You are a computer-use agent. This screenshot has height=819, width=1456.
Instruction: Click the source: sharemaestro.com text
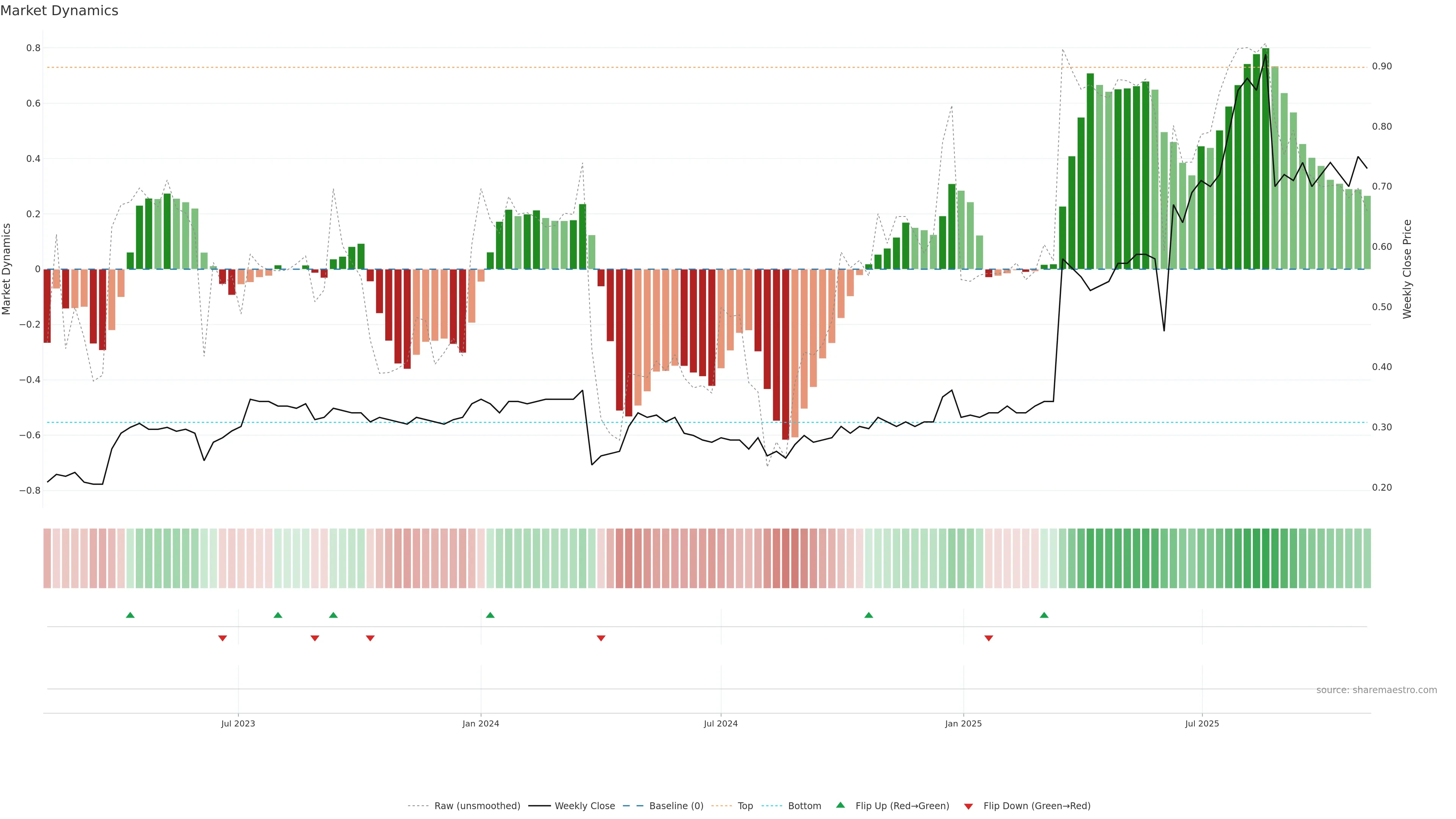1376,690
